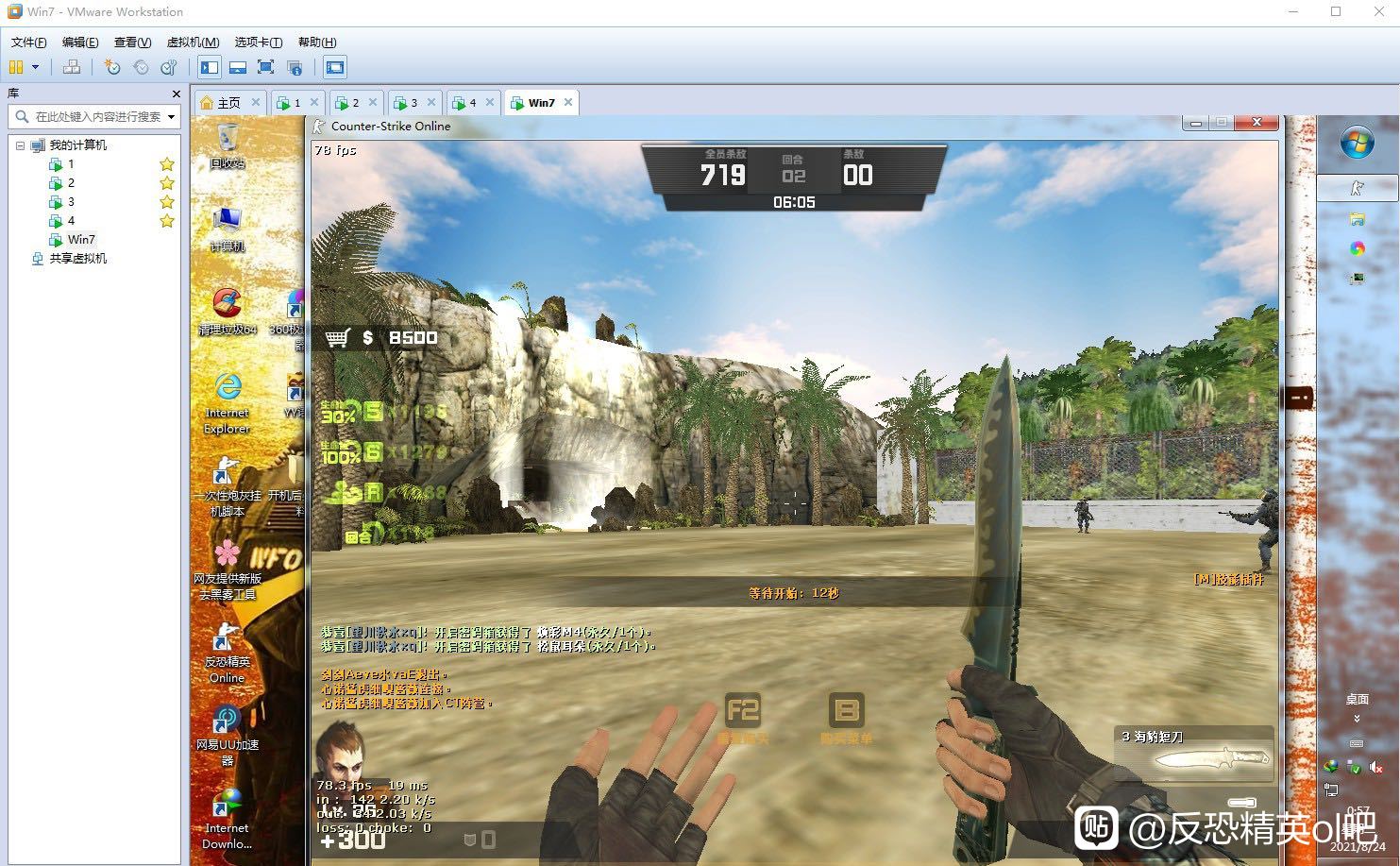Select virtual machine 3 in the library tree
The height and width of the screenshot is (866, 1400).
click(70, 202)
